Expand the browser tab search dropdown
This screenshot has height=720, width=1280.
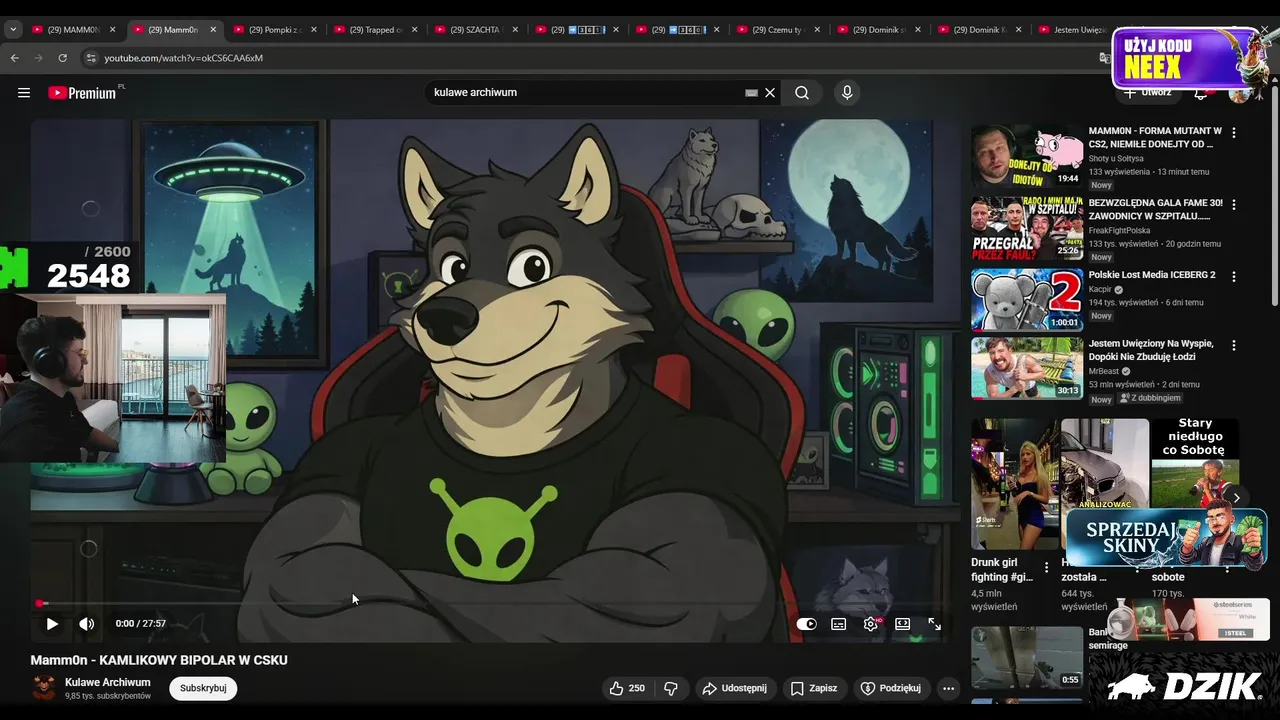[13, 30]
